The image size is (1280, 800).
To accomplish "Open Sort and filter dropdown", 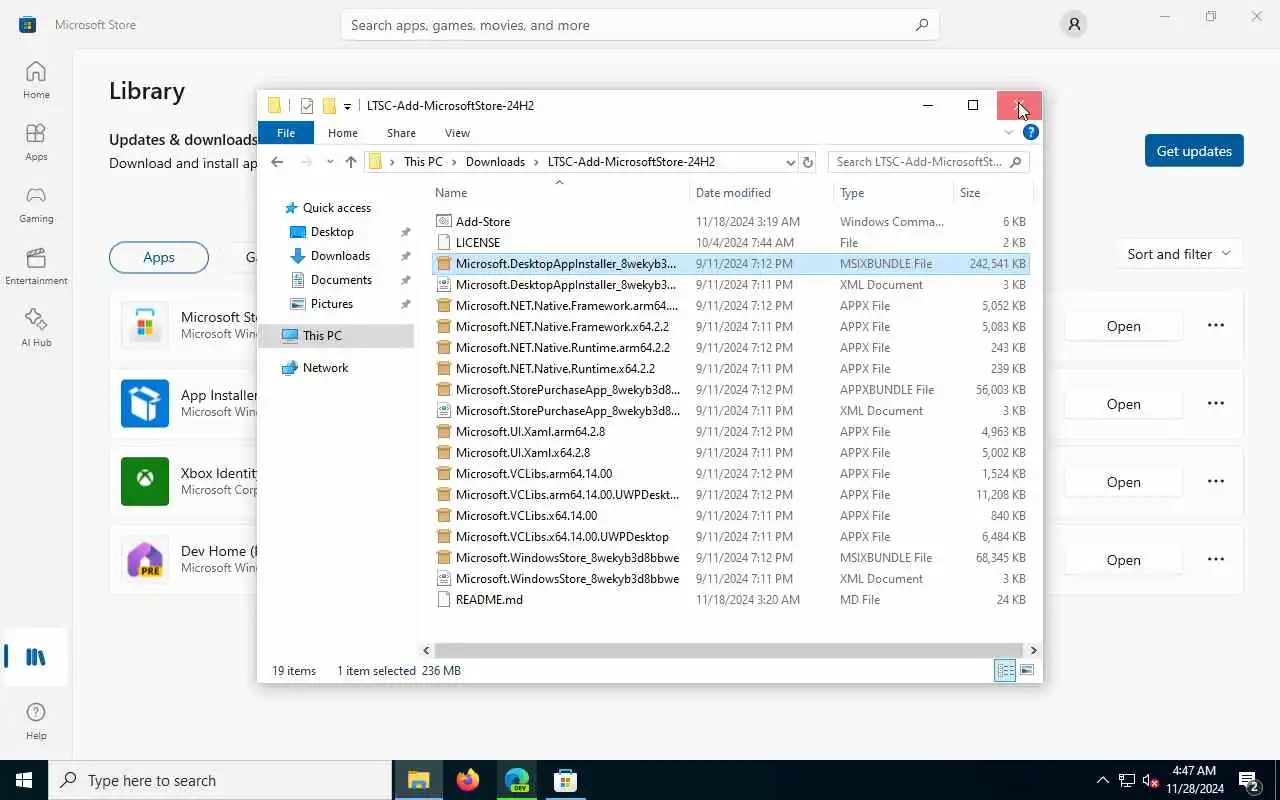I will [x=1179, y=254].
